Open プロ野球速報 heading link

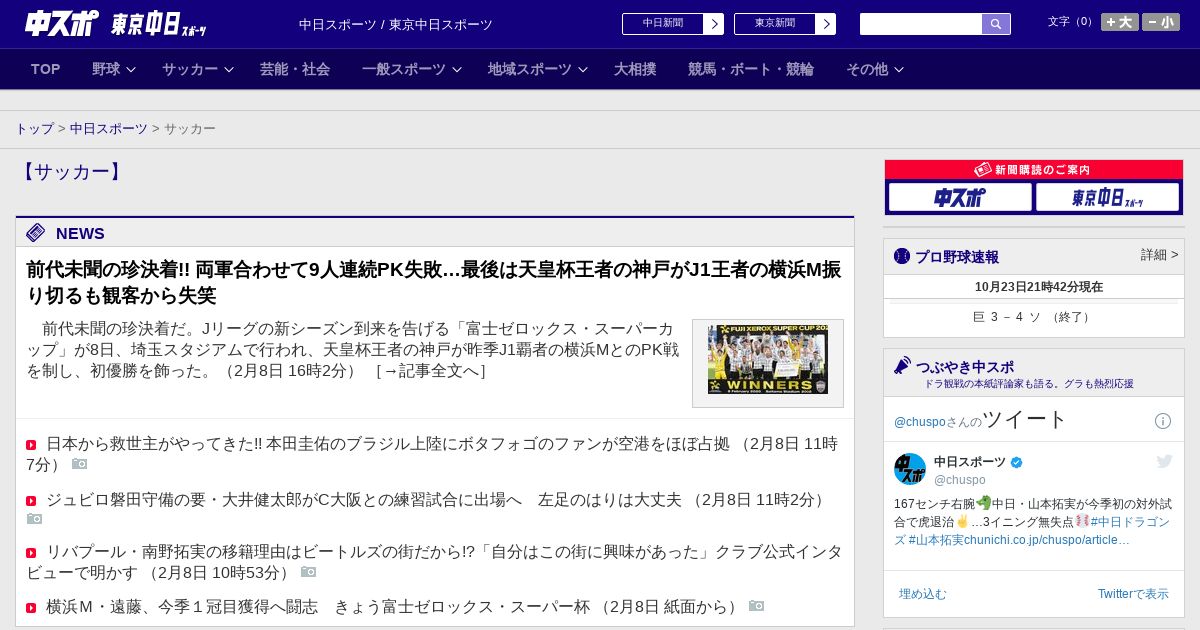click(x=957, y=257)
